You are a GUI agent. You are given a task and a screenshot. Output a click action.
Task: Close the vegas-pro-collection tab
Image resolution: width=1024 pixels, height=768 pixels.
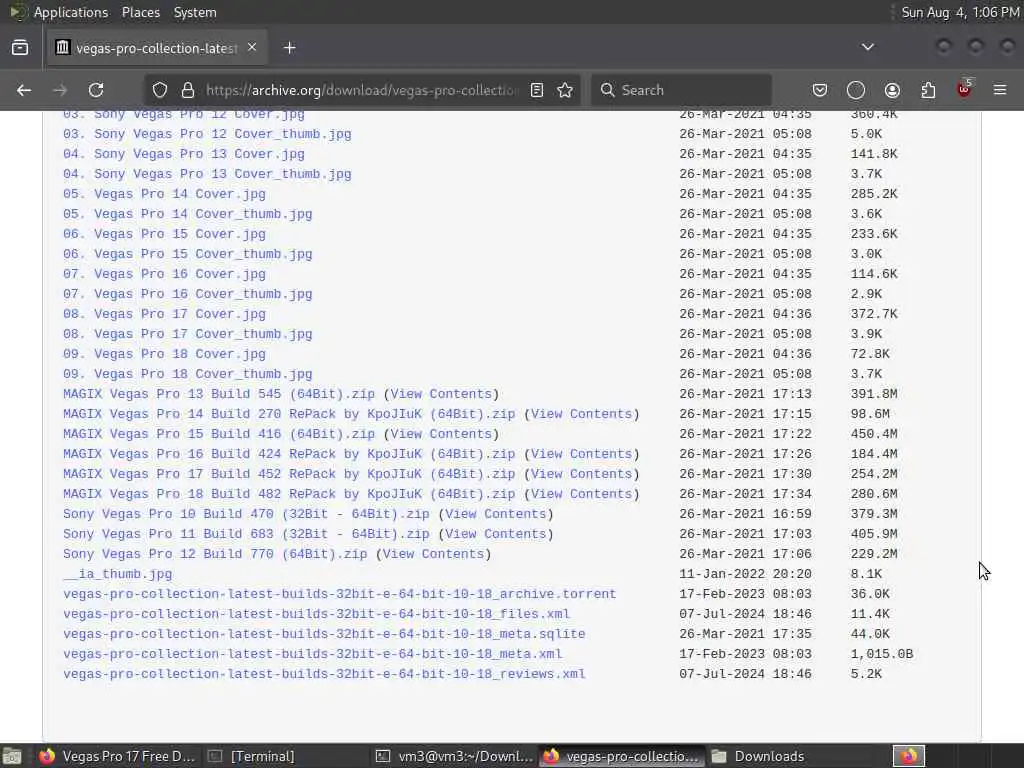pyautogui.click(x=252, y=48)
